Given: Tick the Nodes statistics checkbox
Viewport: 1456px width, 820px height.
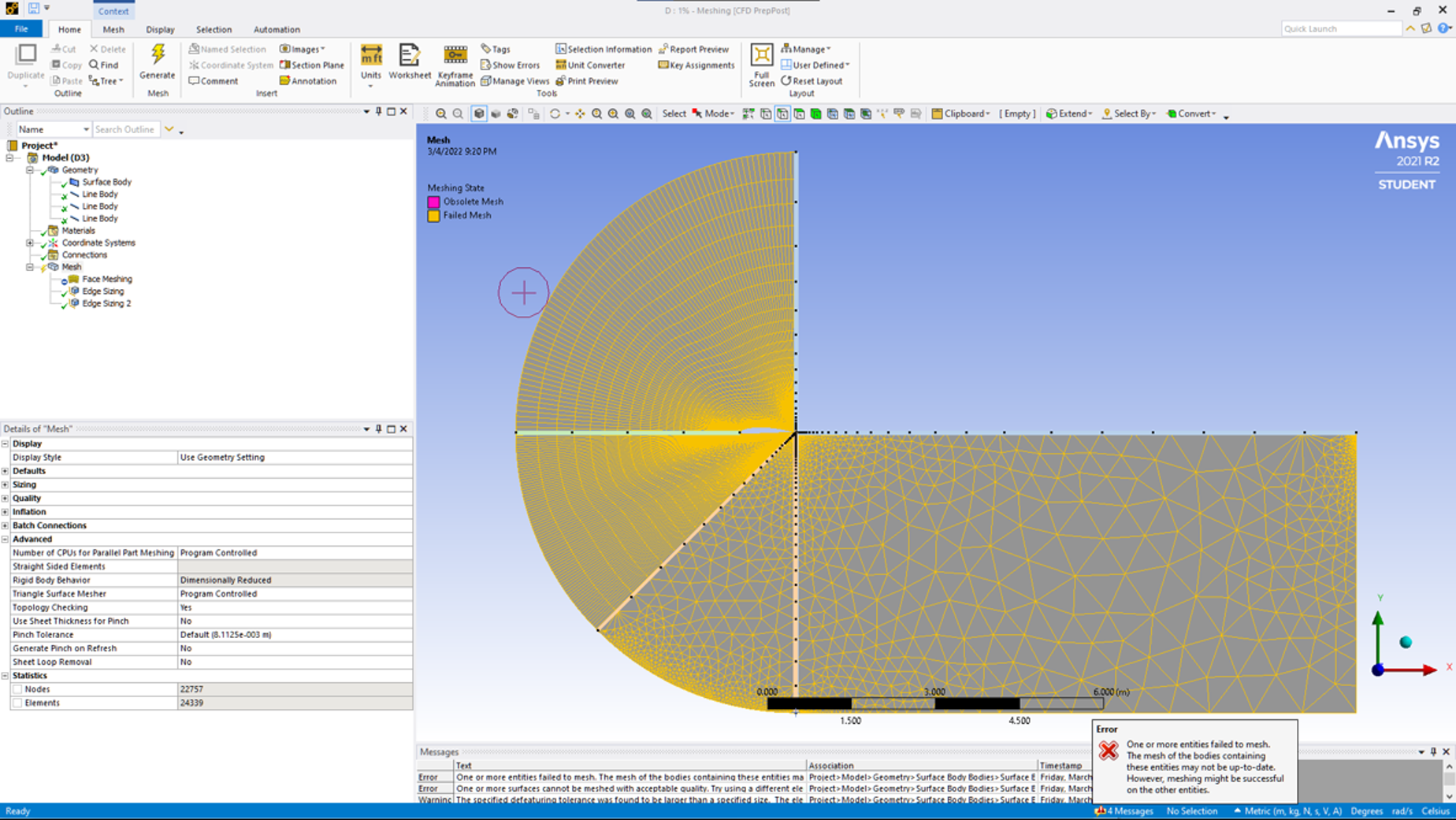Looking at the screenshot, I should coord(17,689).
